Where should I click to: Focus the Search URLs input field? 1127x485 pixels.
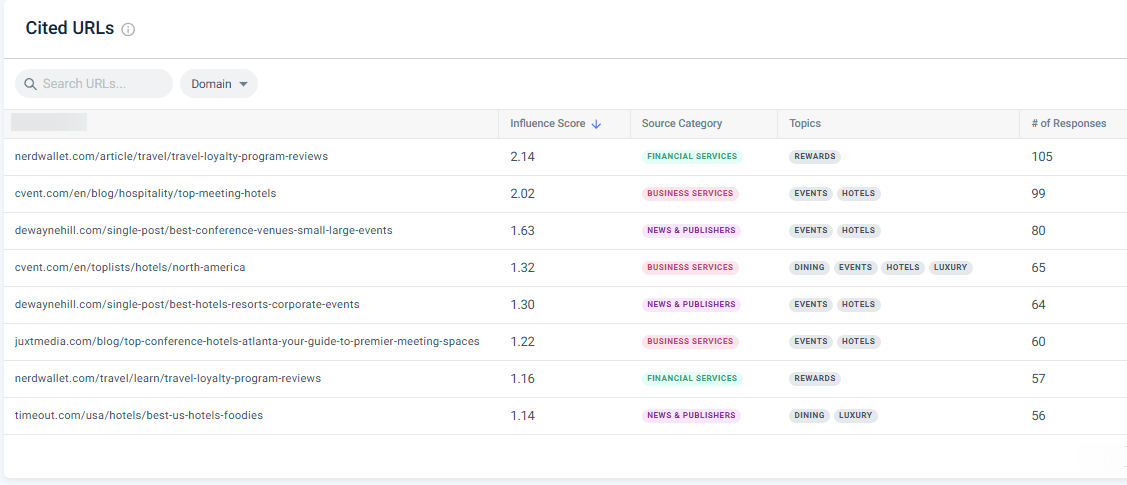[94, 83]
